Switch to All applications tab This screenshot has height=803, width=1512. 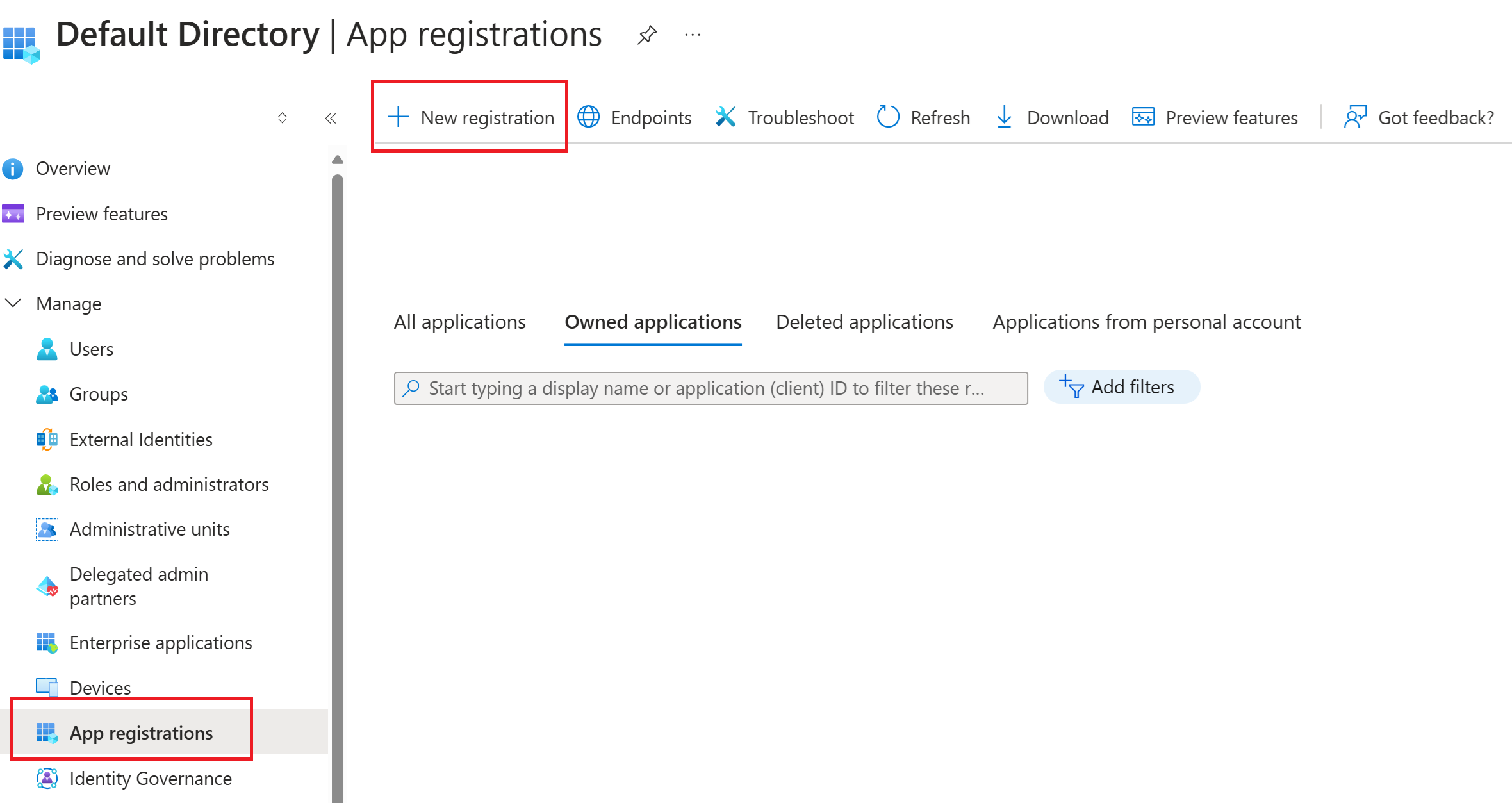[459, 322]
